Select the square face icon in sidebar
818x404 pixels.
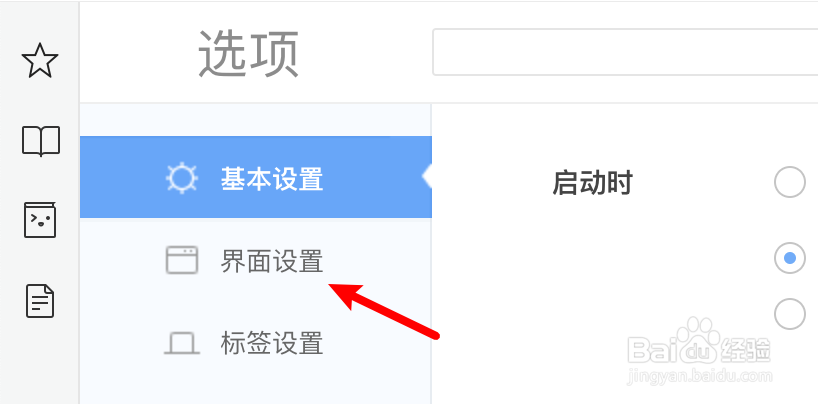coord(40,220)
